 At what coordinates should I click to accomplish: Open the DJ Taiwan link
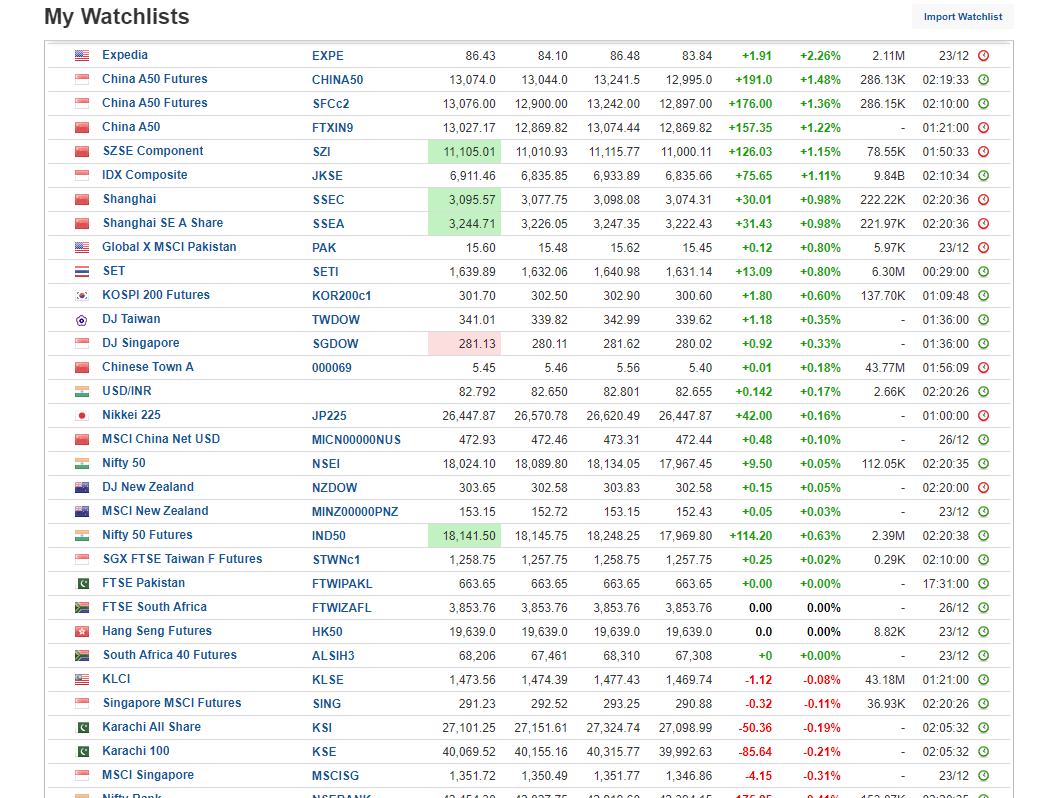point(131,319)
